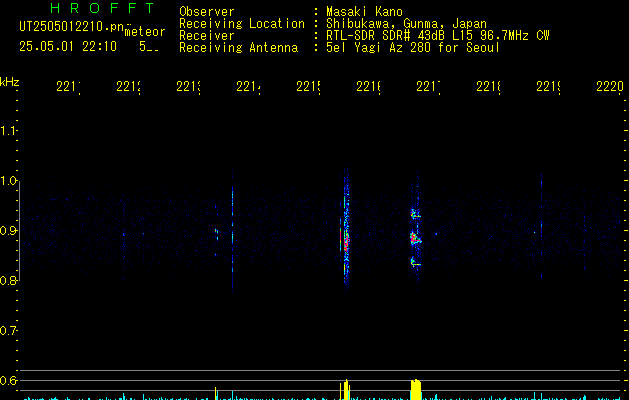Click the 0.8 kHz frequency axis label

(8, 280)
